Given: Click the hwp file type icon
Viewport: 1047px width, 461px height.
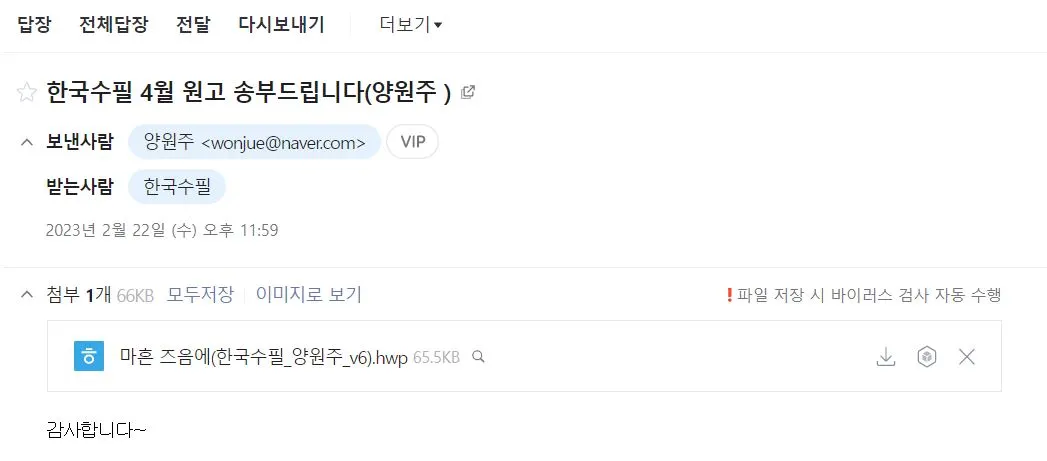Looking at the screenshot, I should click(89, 356).
